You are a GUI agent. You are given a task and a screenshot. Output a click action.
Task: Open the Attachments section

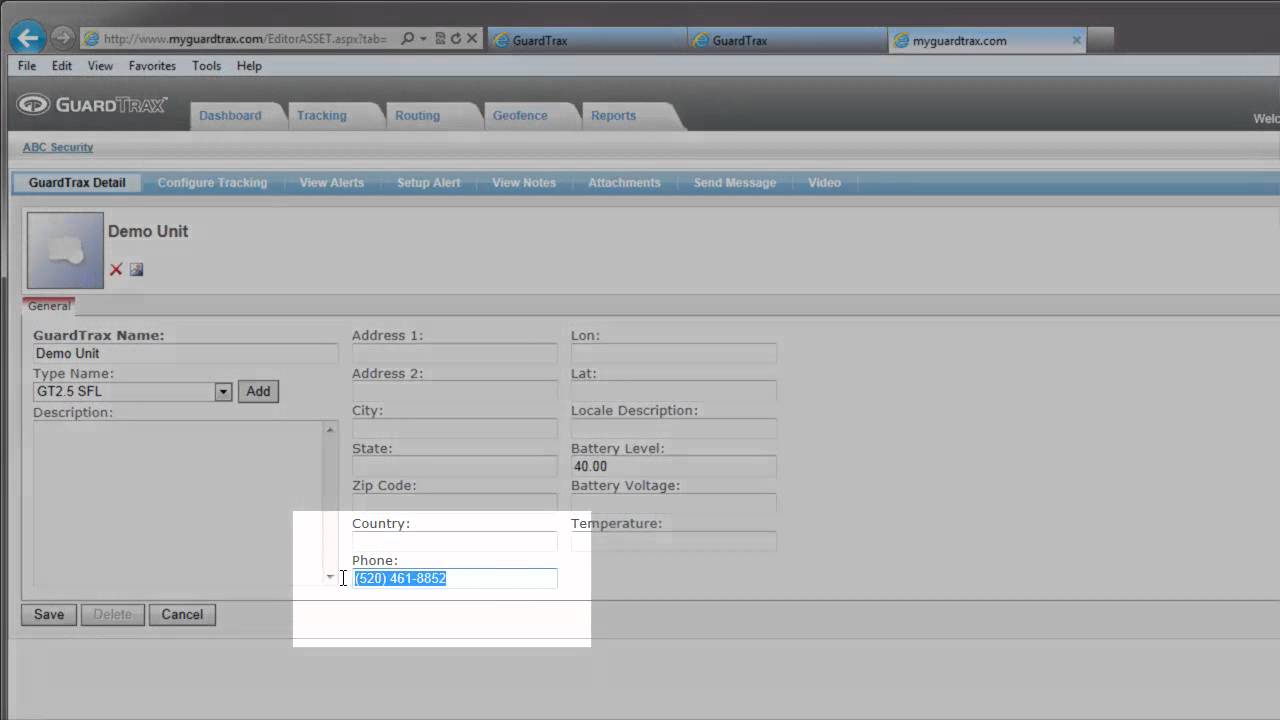pyautogui.click(x=624, y=183)
